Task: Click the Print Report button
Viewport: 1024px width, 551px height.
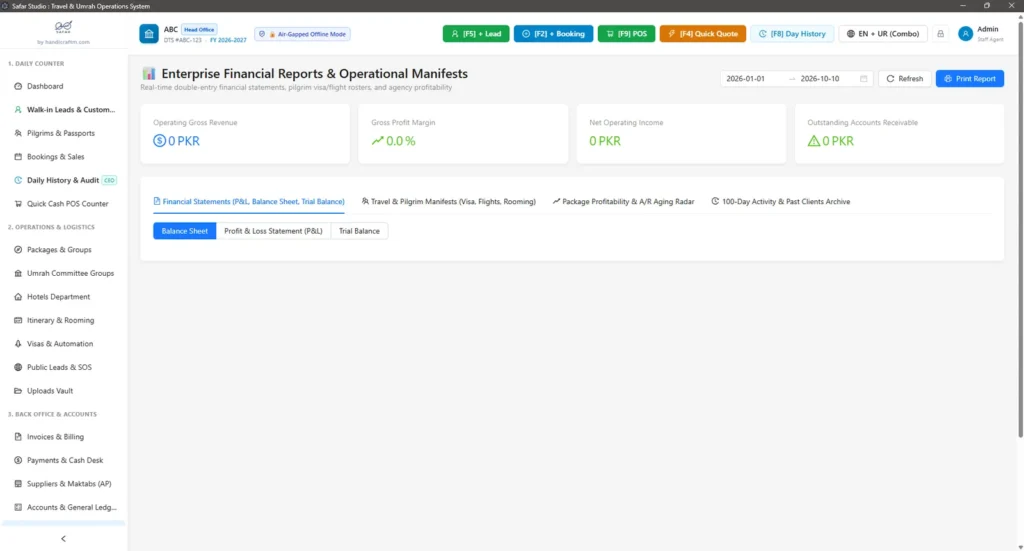Action: pyautogui.click(x=970, y=78)
